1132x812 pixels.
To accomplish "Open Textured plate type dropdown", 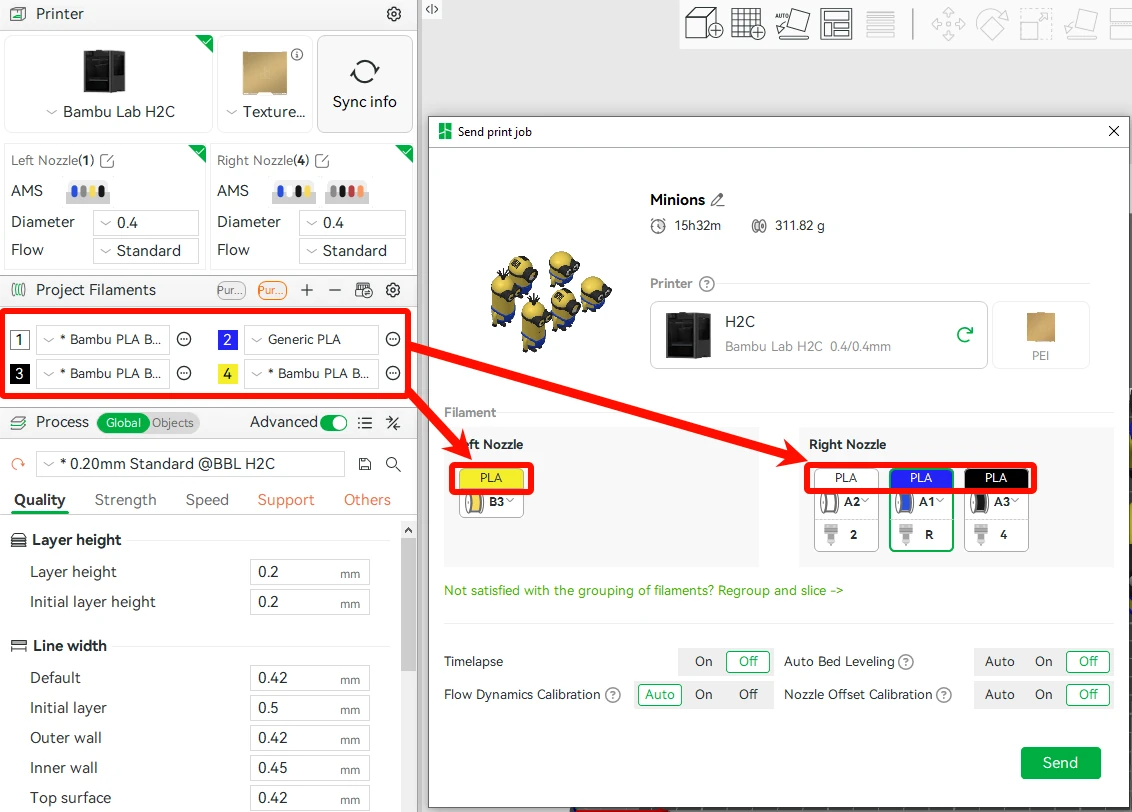I will pos(265,112).
